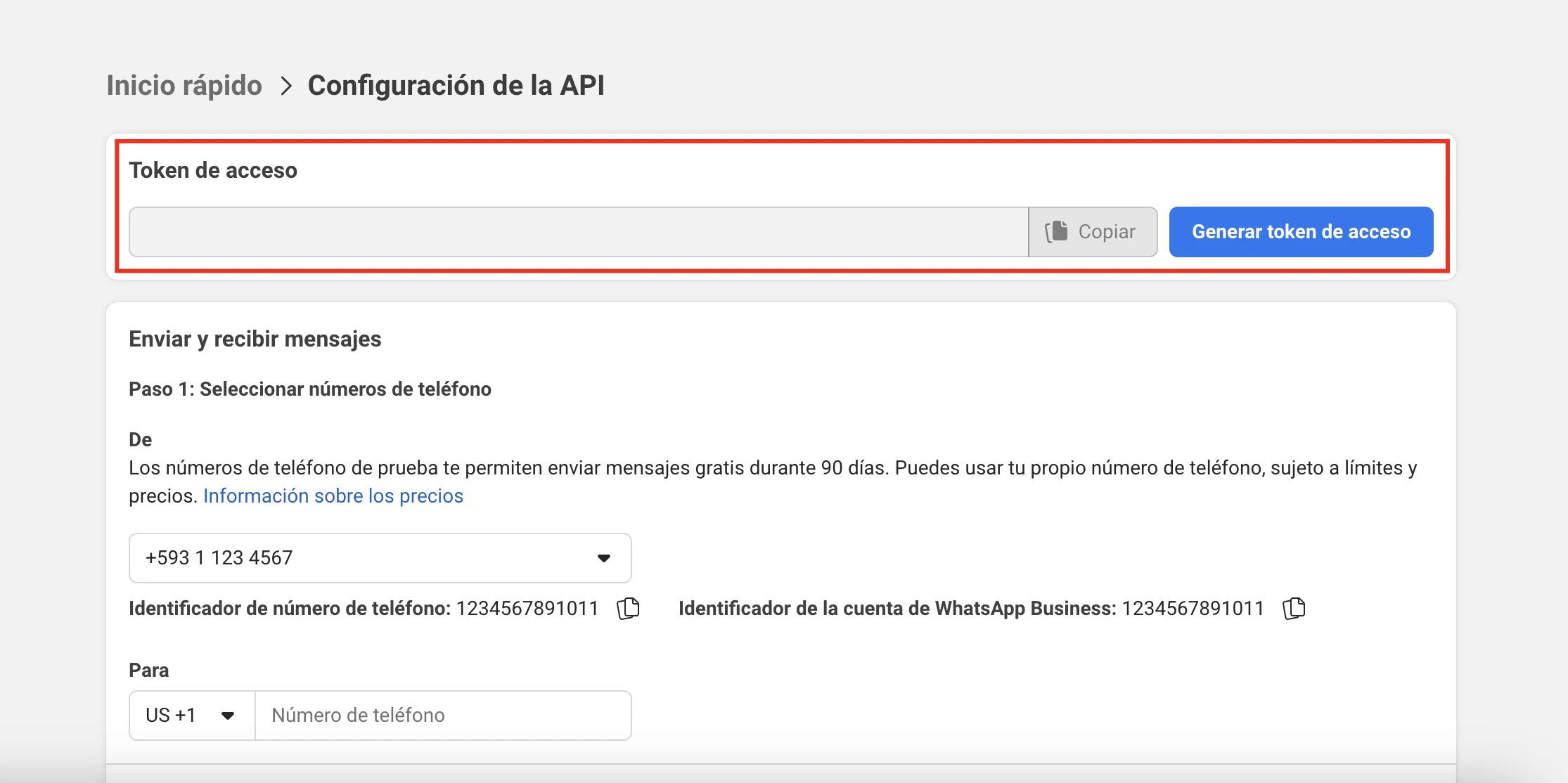Click the Token de acceso heading
Screen dimensions: 1568x783
click(x=213, y=171)
